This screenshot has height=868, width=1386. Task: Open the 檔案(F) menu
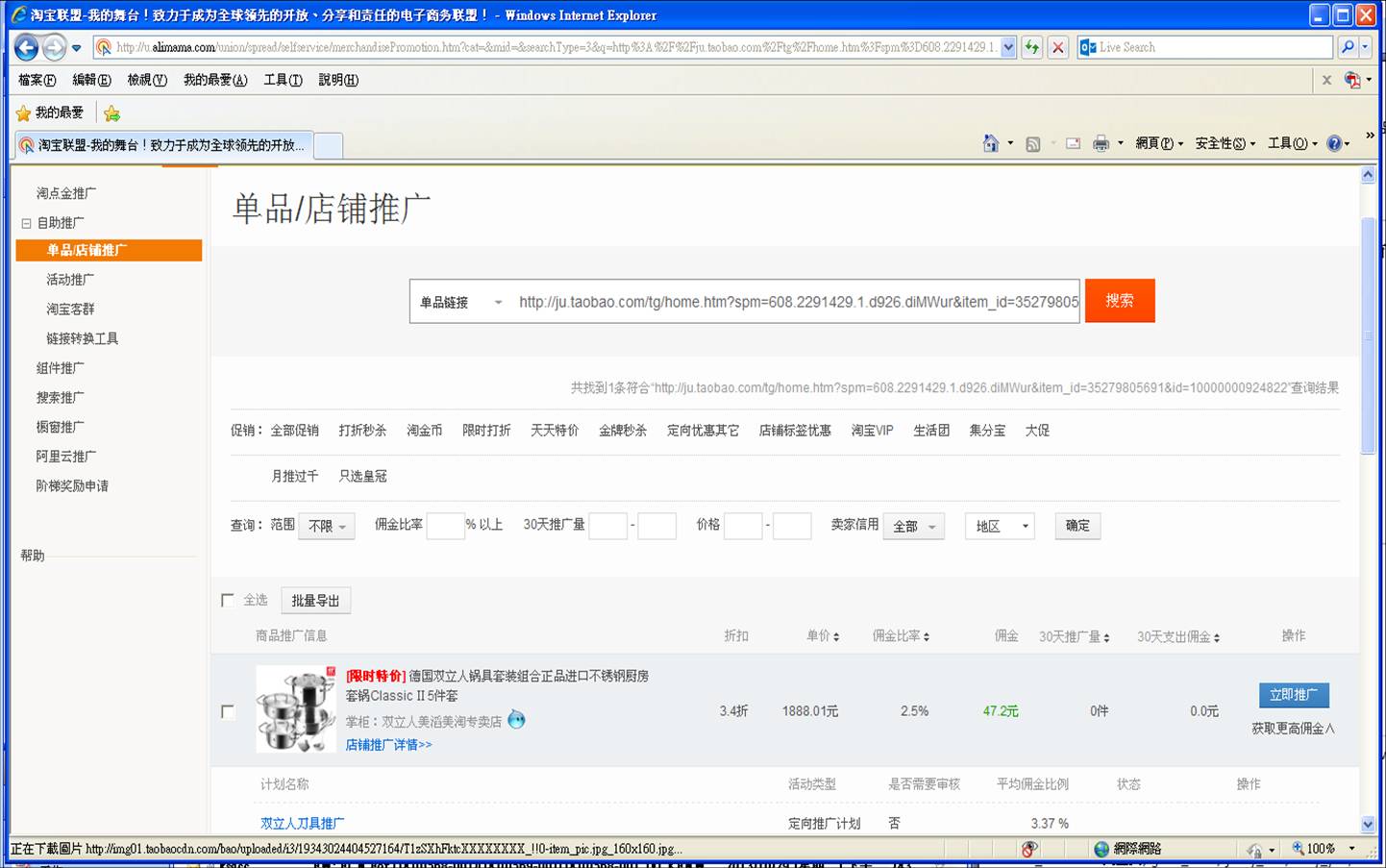tap(37, 80)
